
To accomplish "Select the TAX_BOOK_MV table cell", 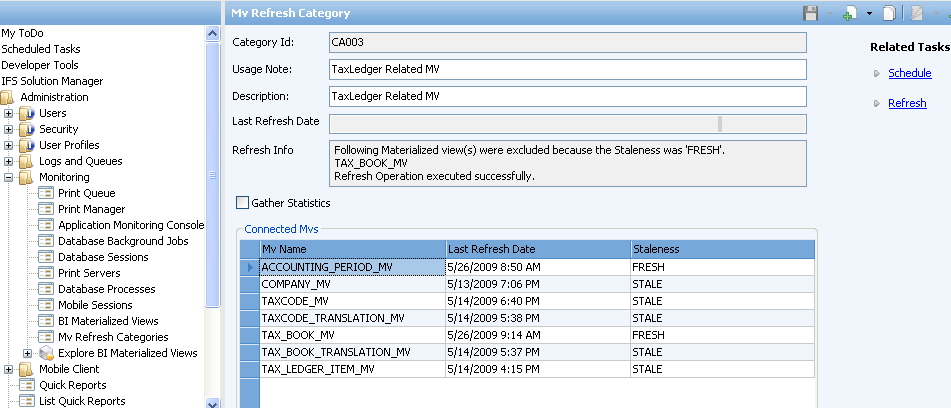I will click(352, 335).
